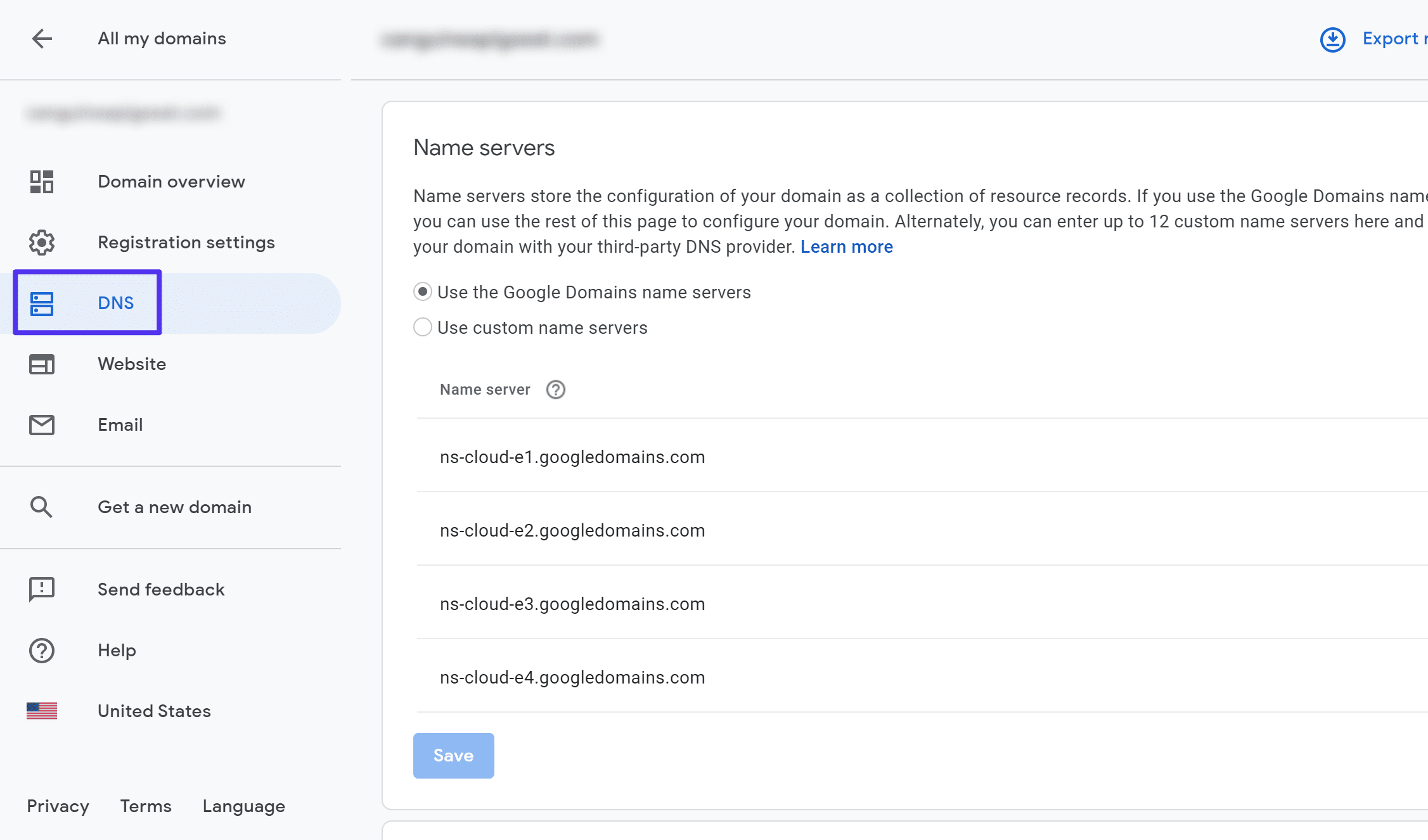
Task: Click the DNS menu item
Action: click(114, 302)
